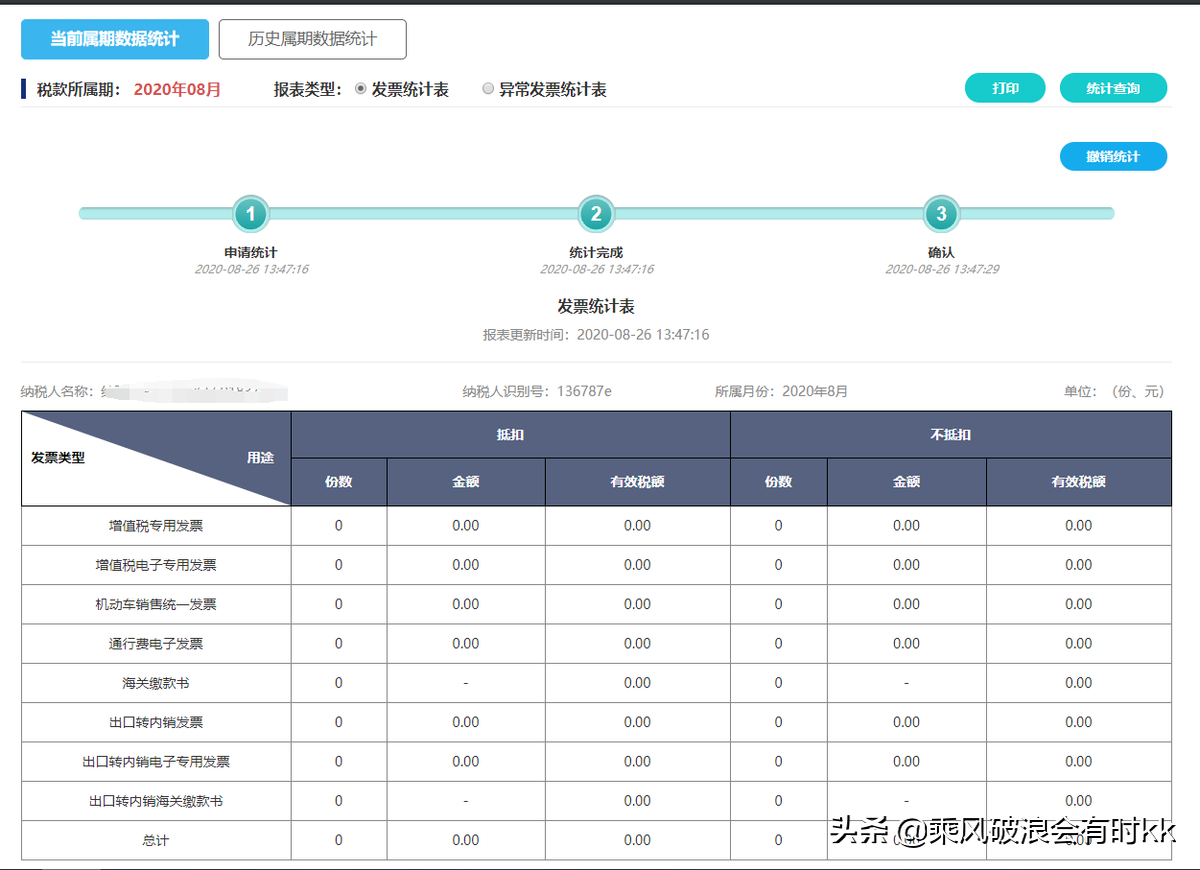Click the 总计 row in the table

pos(155,840)
